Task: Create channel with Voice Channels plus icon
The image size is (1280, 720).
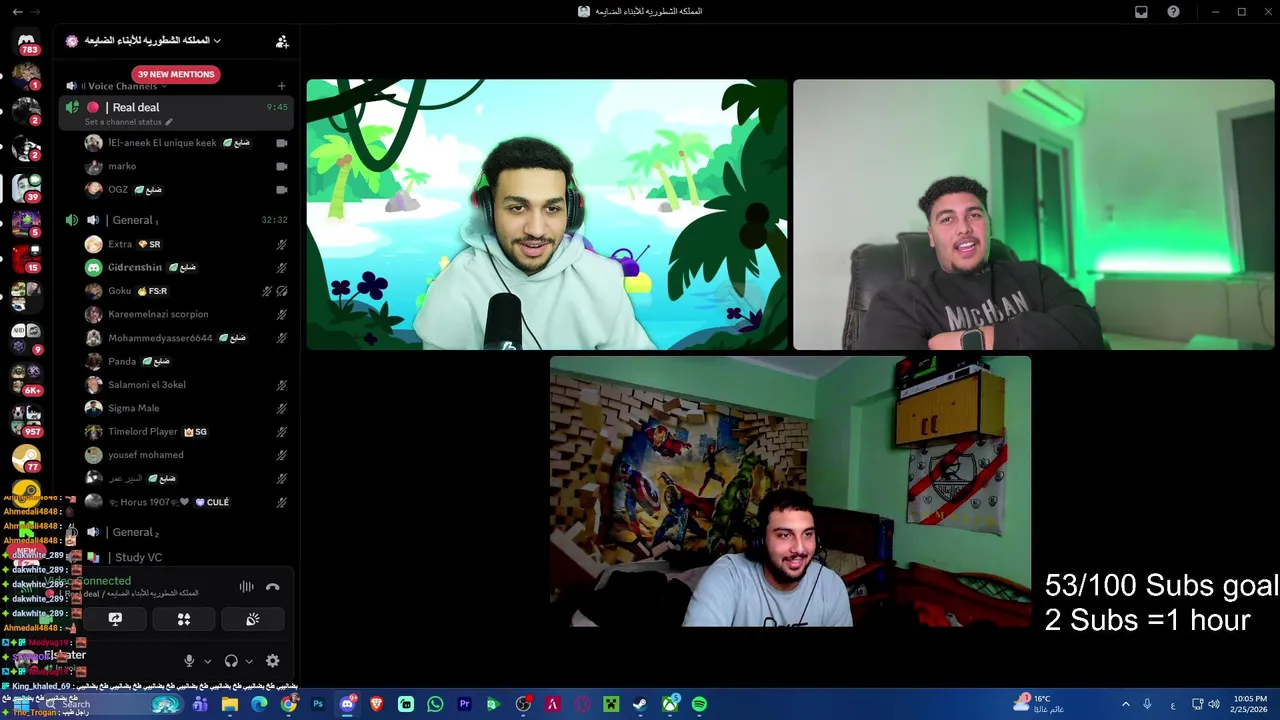Action: pos(282,87)
